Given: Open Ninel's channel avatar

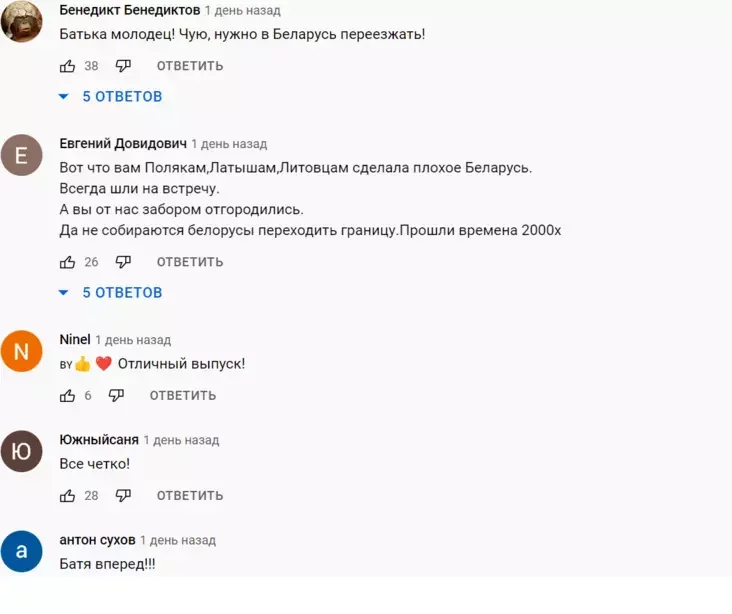Looking at the screenshot, I should pos(21,351).
